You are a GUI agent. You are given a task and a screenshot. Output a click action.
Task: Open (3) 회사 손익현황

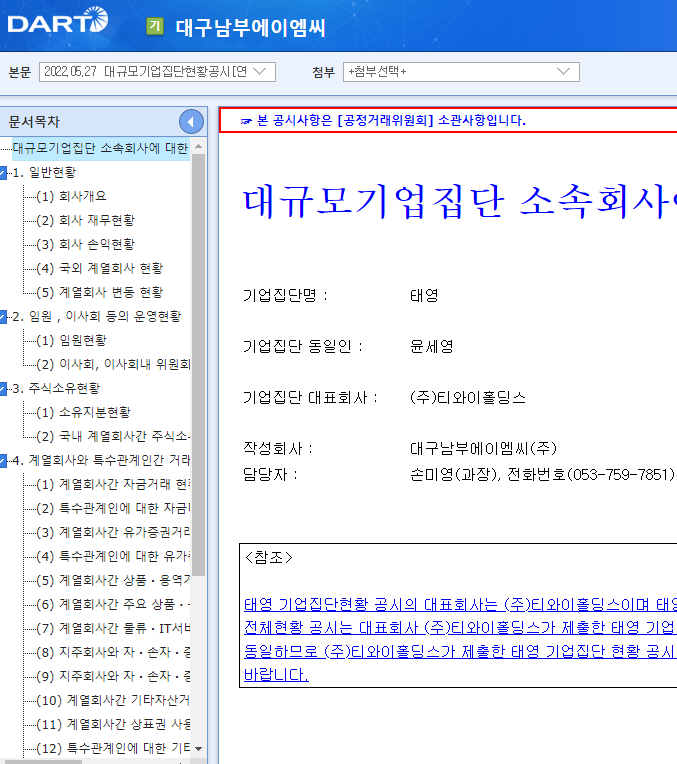(85, 244)
